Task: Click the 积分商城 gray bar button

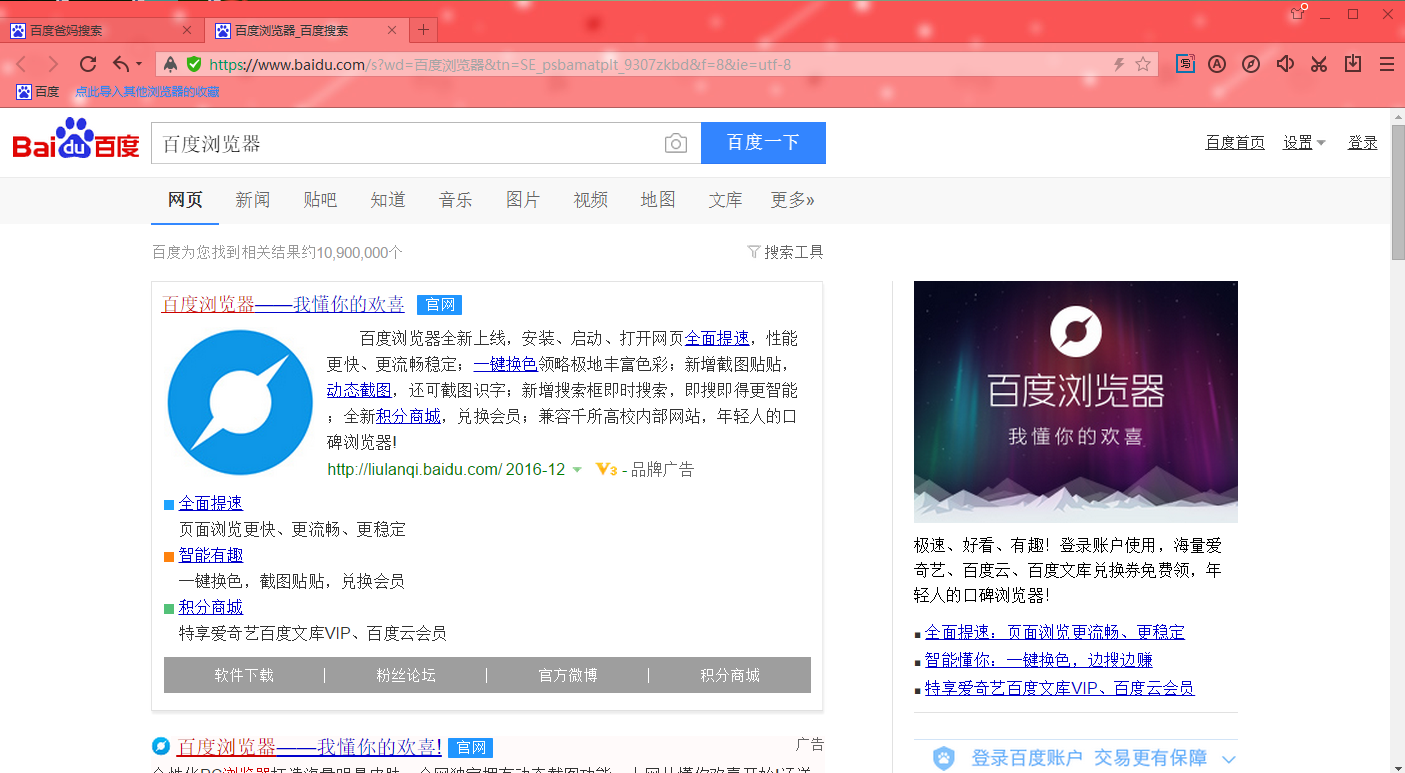Action: [730, 675]
